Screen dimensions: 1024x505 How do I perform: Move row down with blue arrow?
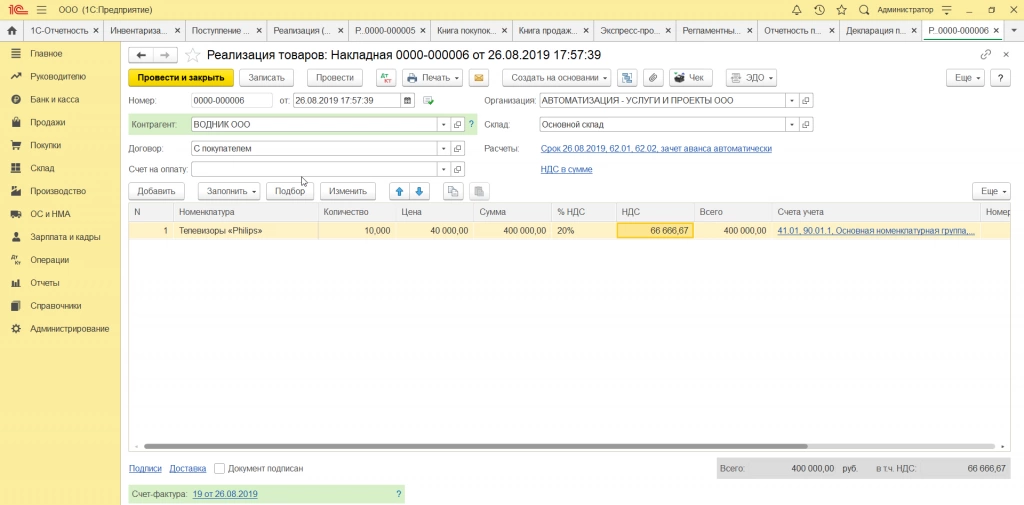419,191
